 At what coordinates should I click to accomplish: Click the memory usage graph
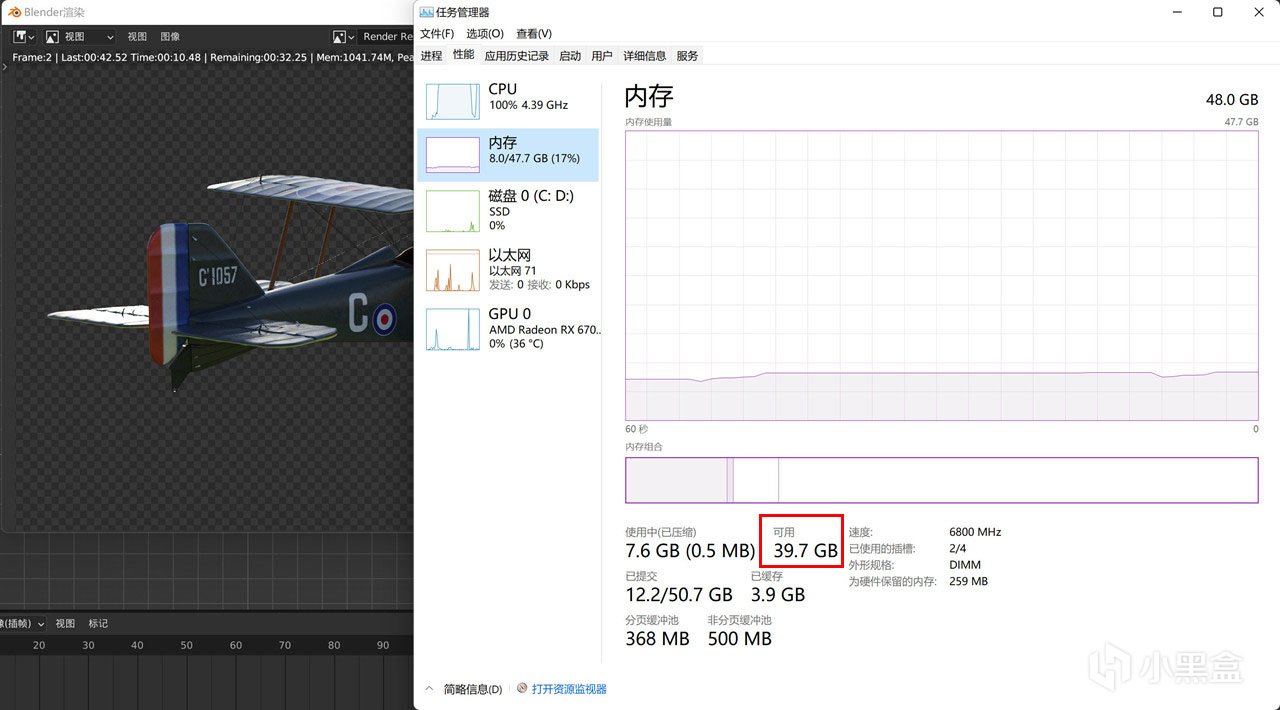[941, 275]
